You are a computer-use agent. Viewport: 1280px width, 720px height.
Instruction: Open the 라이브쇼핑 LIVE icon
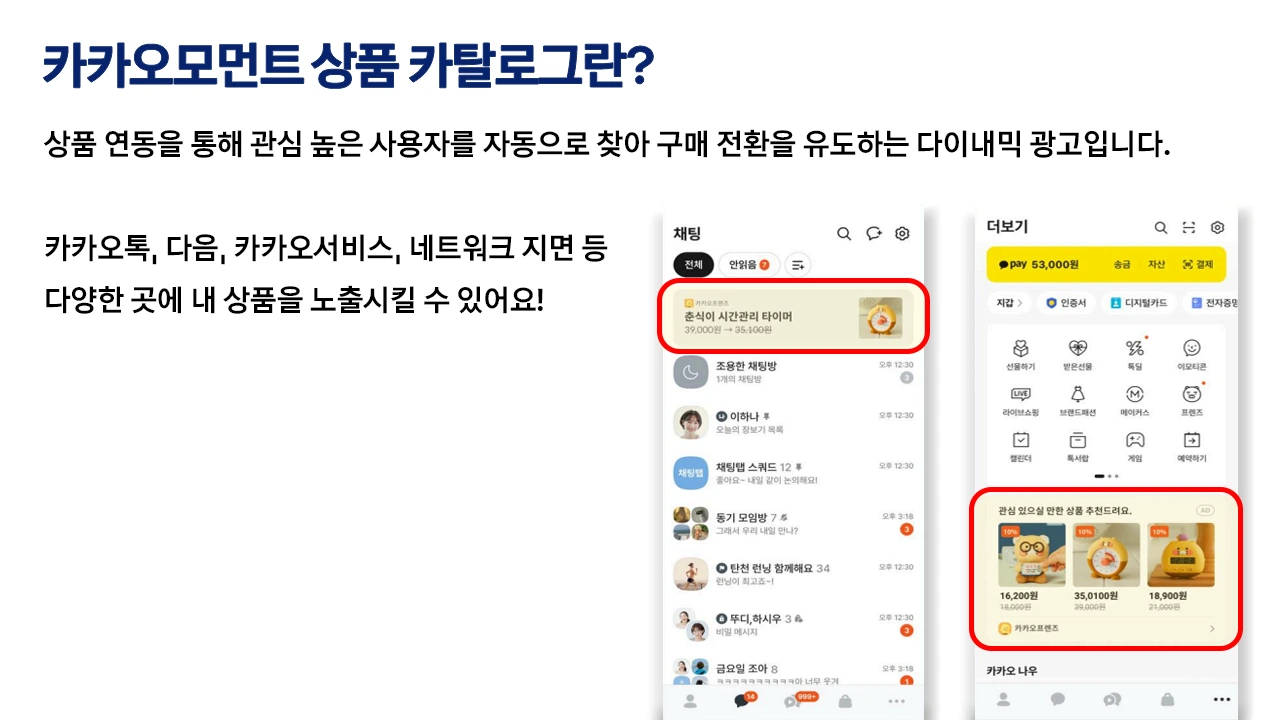pos(1020,395)
